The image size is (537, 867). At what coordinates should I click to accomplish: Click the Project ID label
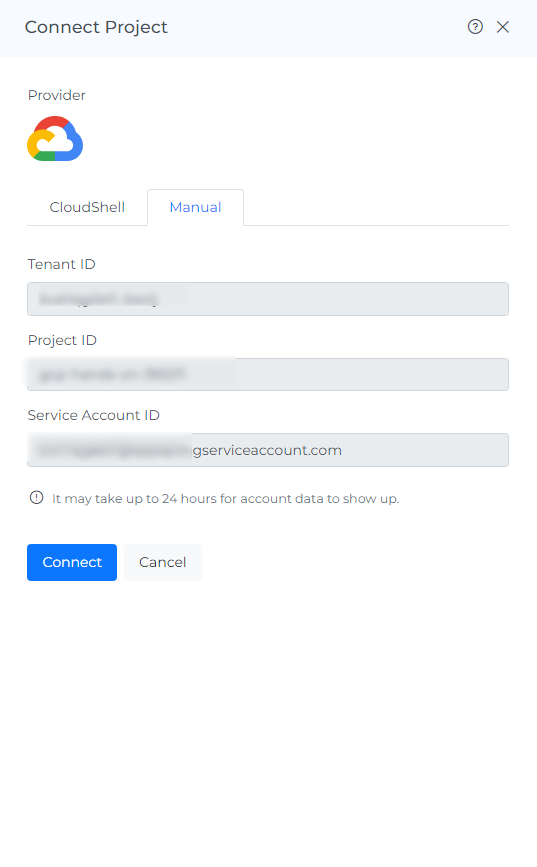[62, 340]
